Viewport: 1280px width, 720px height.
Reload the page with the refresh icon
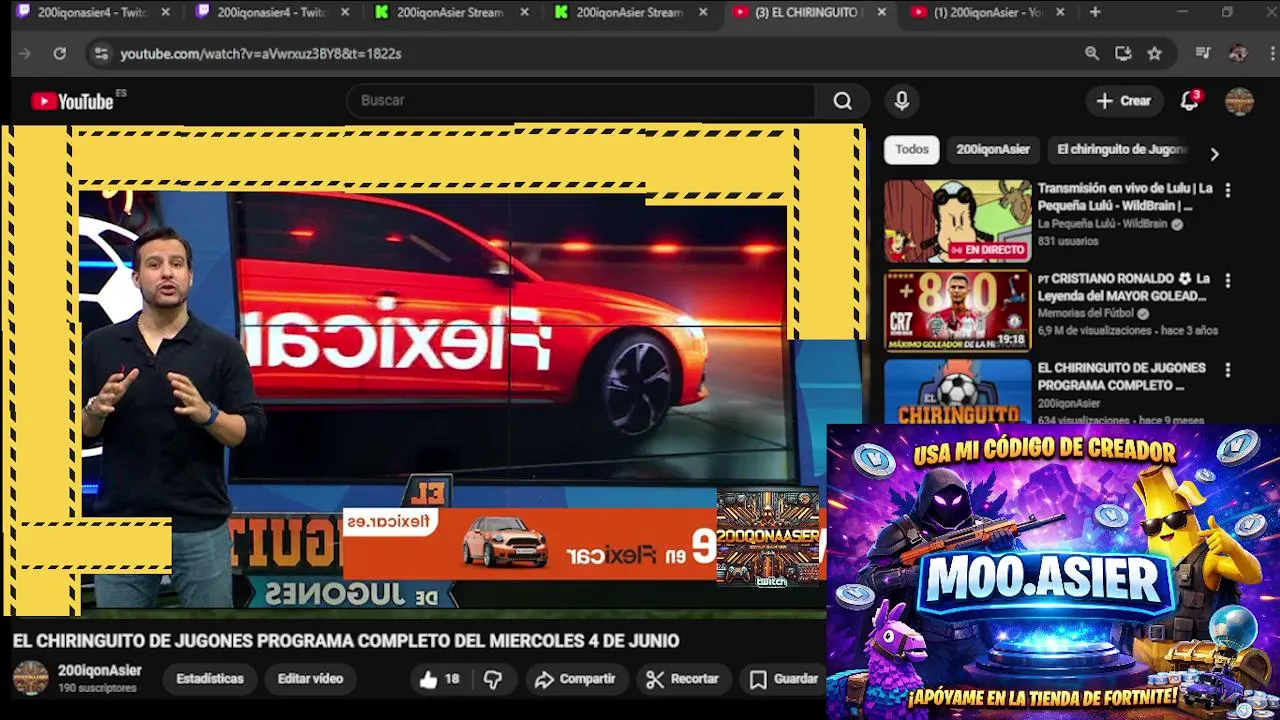tap(60, 53)
